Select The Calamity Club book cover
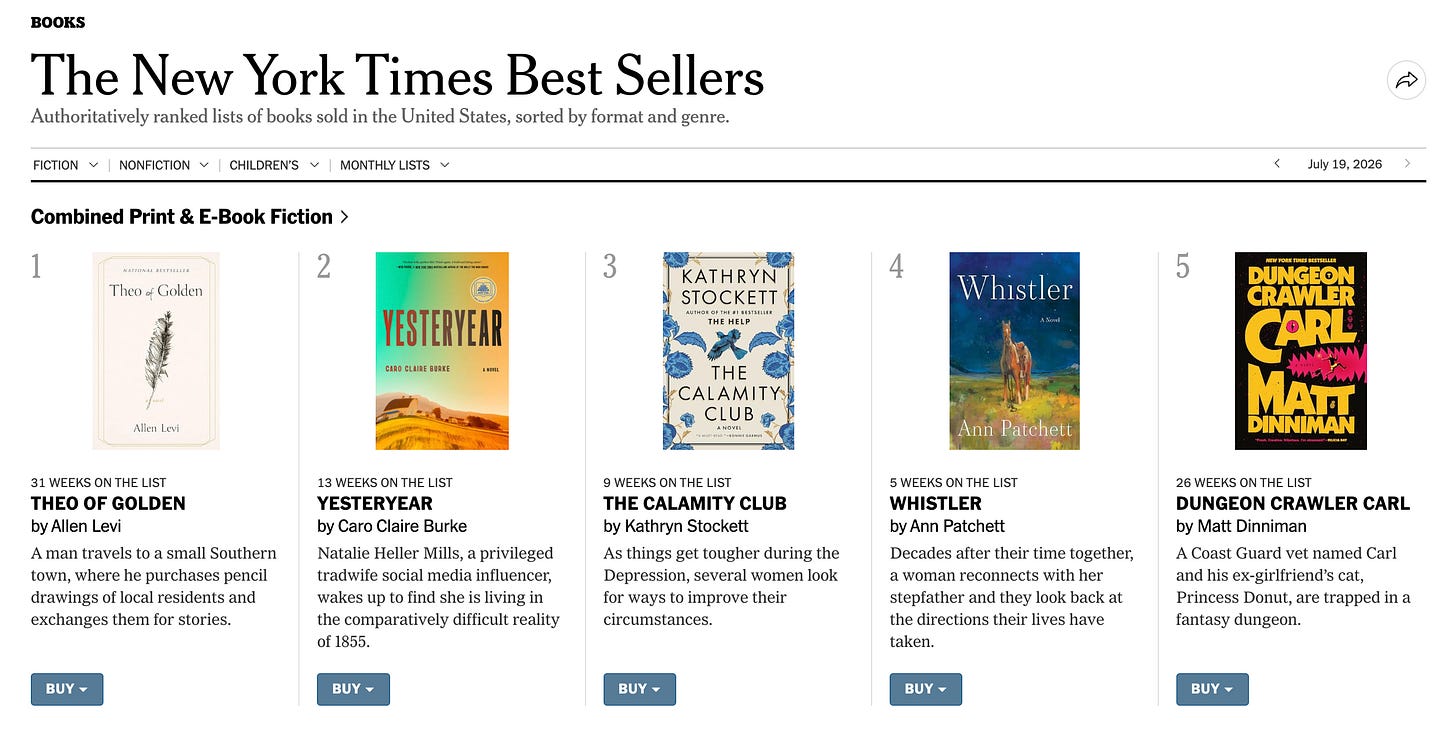The height and width of the screenshot is (741, 1456). tap(728, 351)
